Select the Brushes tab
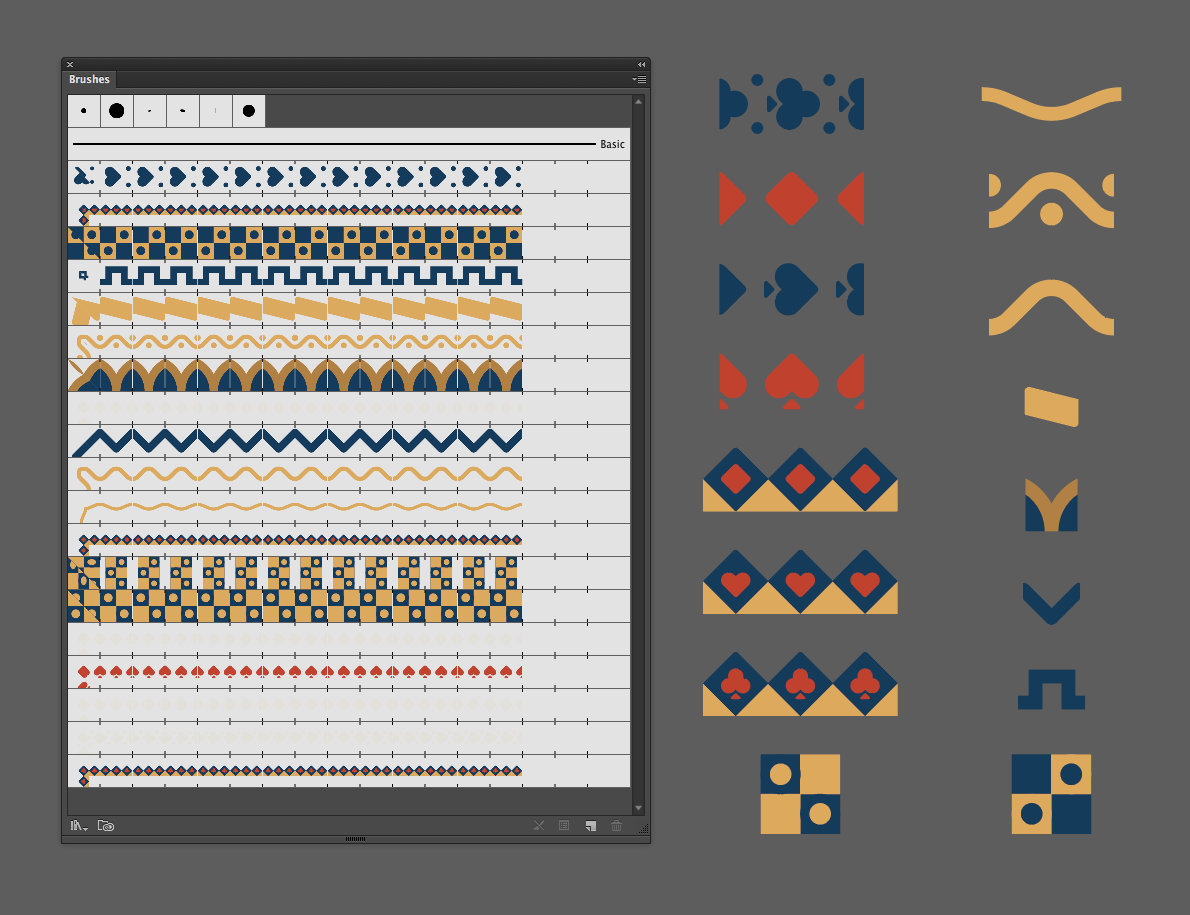The width and height of the screenshot is (1190, 915). point(90,79)
